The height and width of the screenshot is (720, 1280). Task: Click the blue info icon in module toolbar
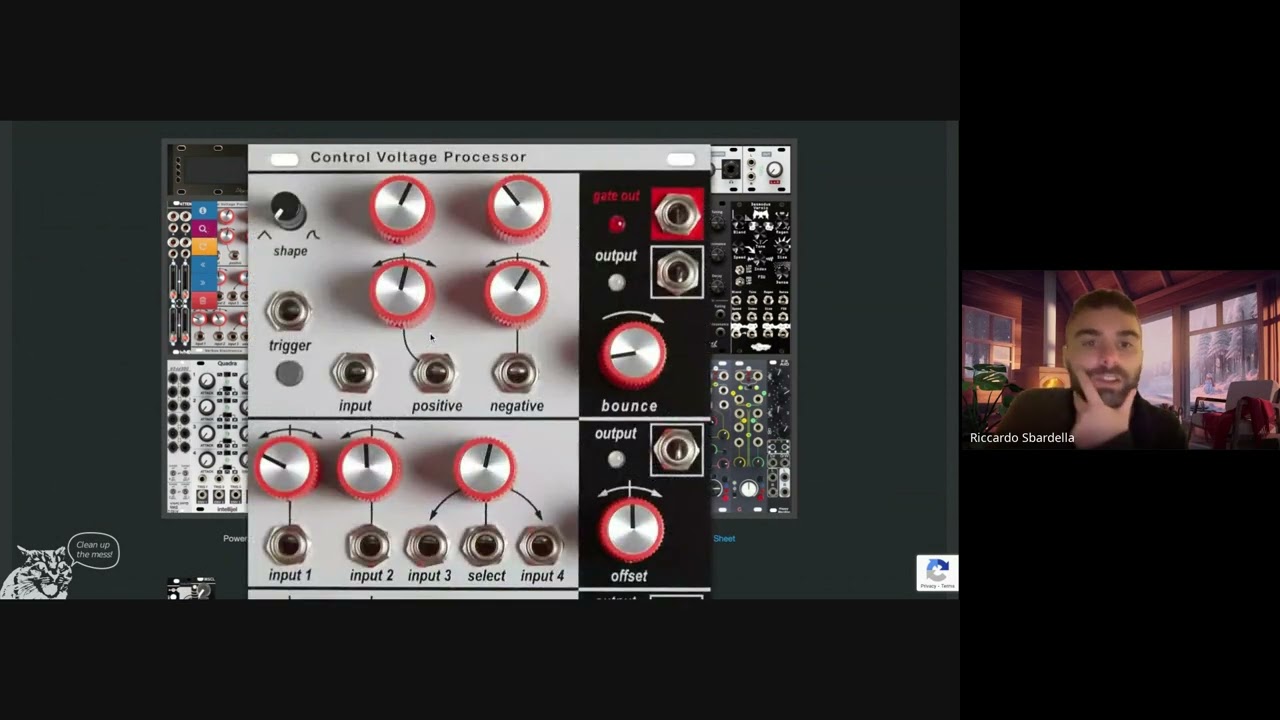203,211
